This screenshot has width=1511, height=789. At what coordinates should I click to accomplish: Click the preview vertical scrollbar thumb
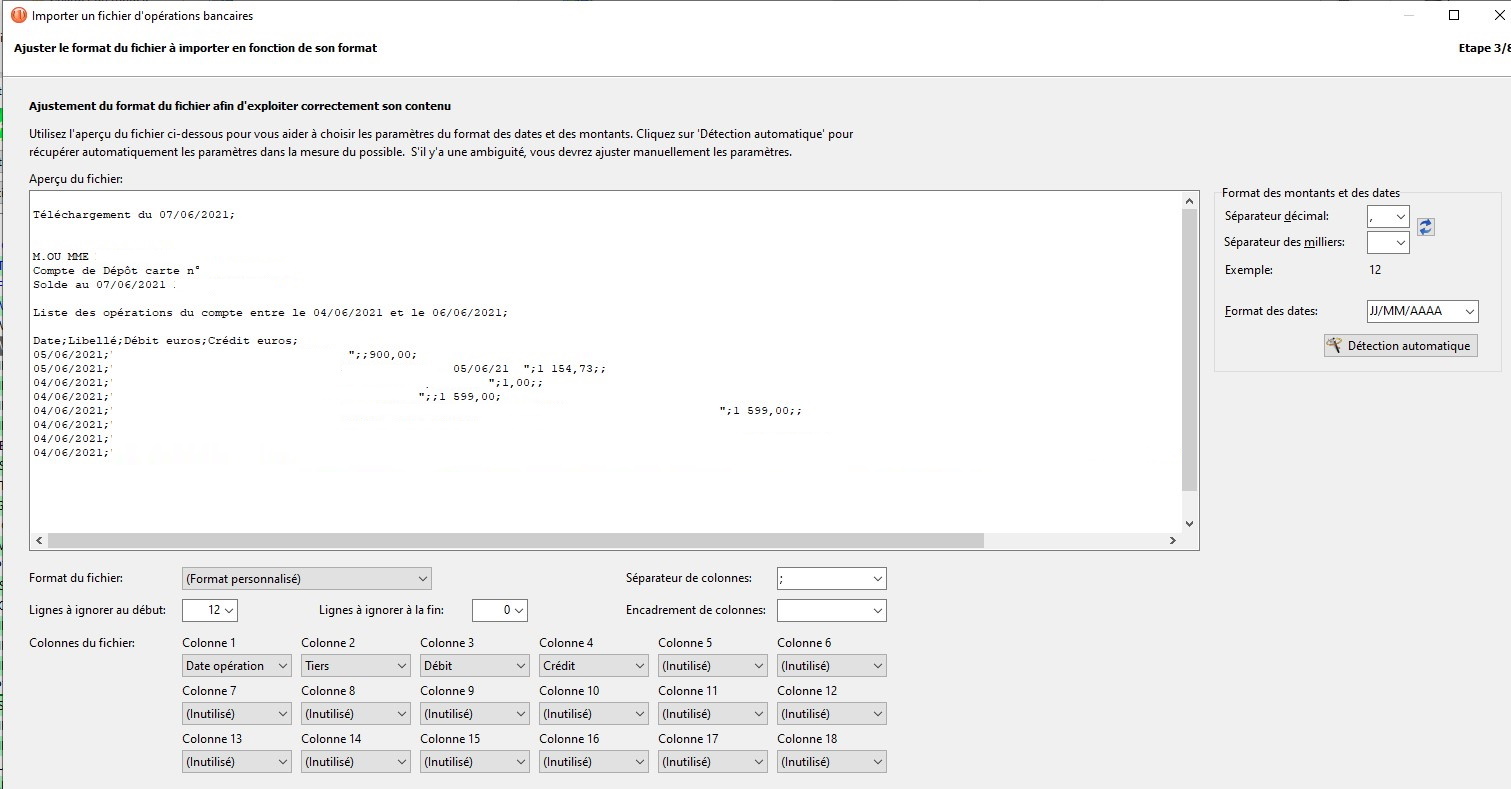1189,350
